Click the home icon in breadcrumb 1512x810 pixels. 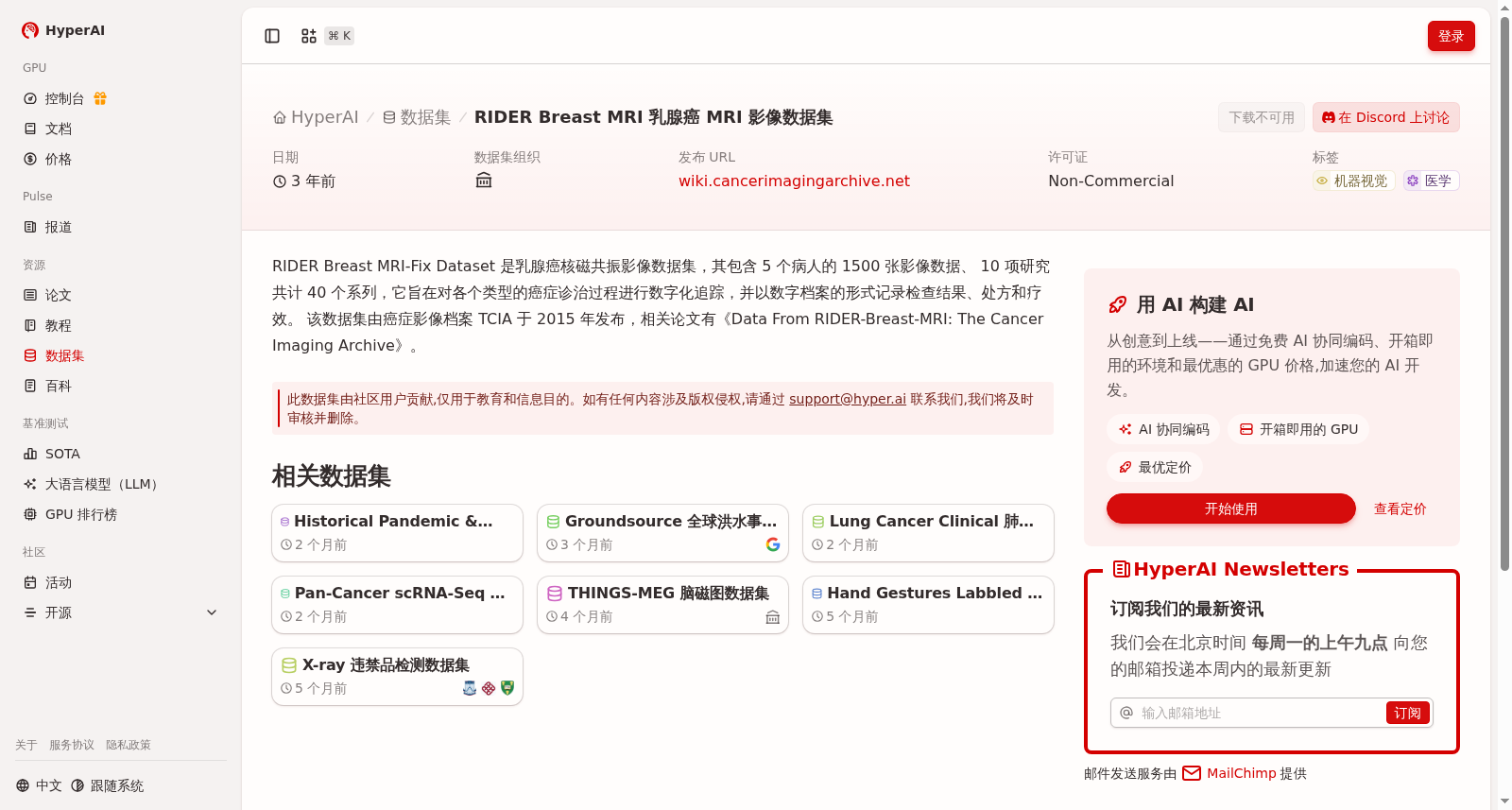(280, 118)
